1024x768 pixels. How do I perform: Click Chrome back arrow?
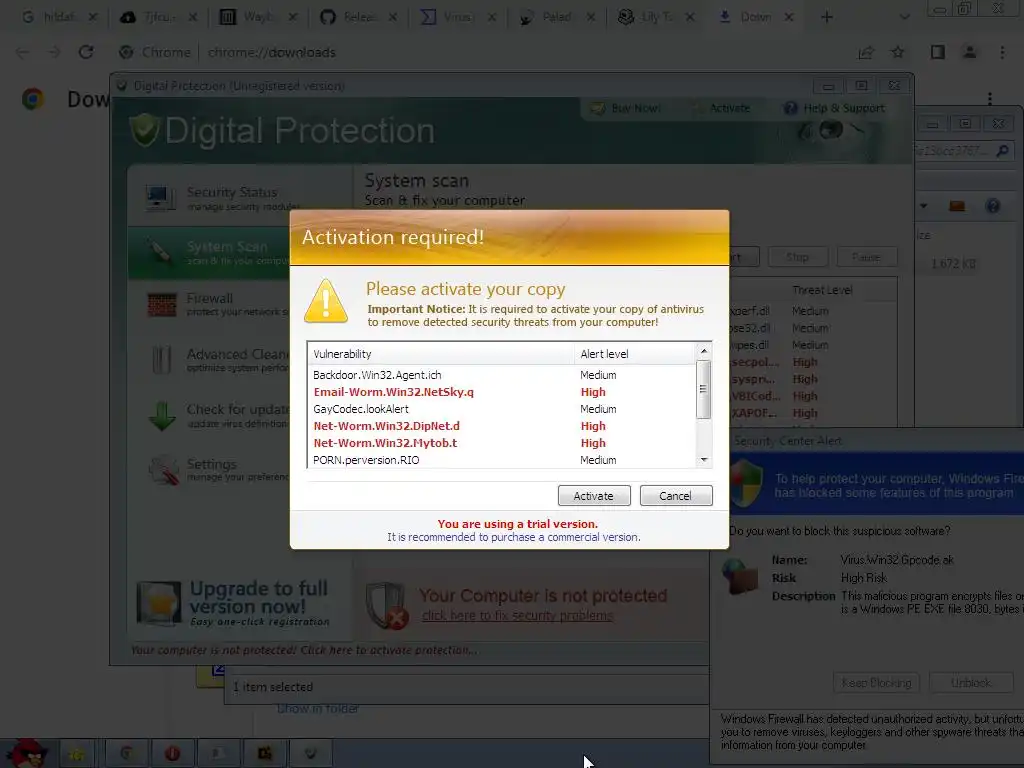[x=22, y=52]
